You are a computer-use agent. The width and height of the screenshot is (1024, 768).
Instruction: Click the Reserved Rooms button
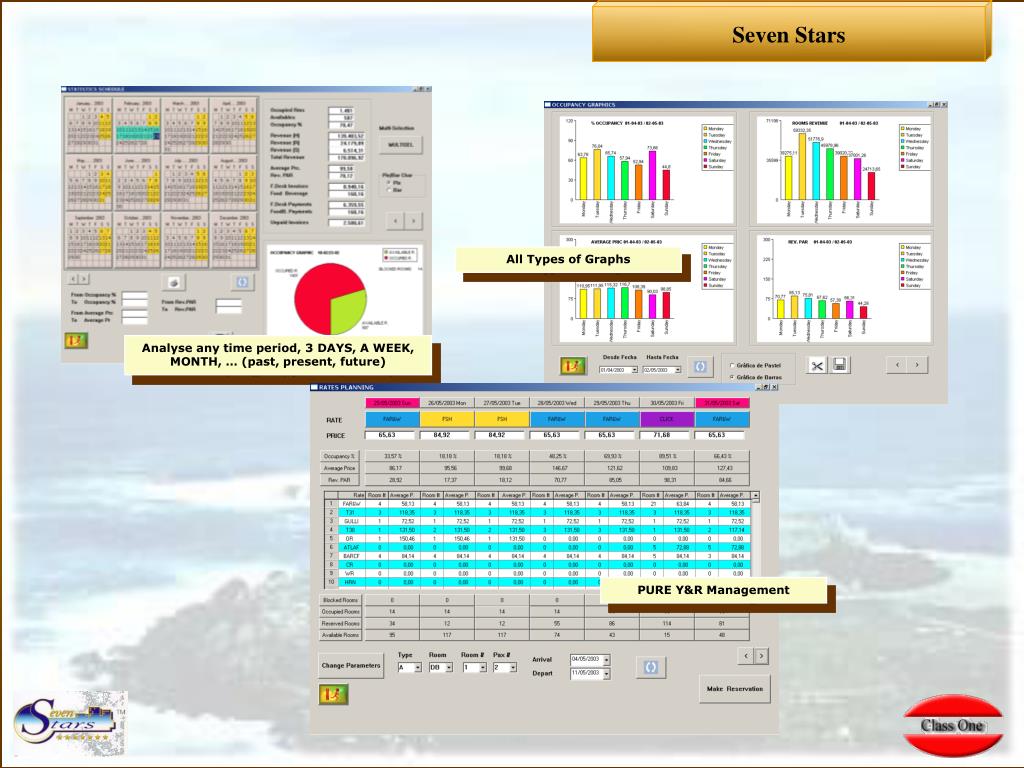point(341,624)
